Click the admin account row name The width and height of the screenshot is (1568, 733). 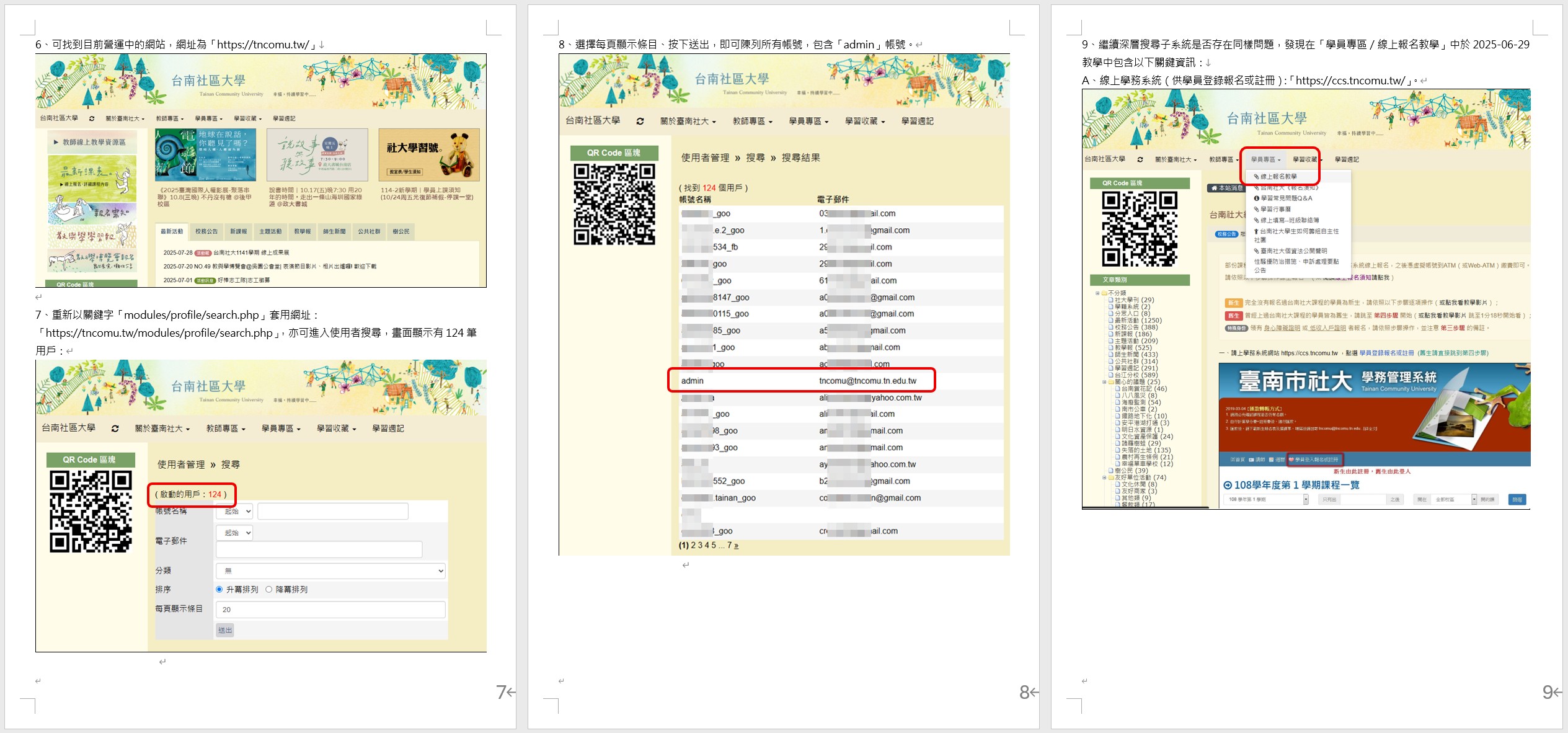[692, 381]
